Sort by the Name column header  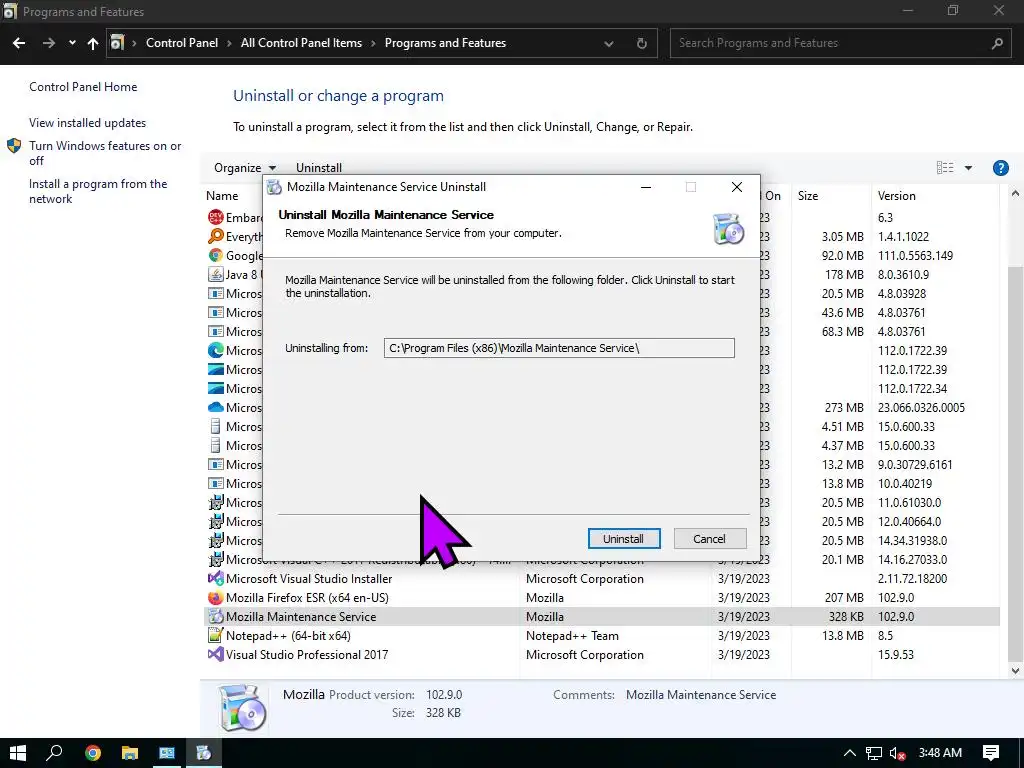pyautogui.click(x=222, y=196)
